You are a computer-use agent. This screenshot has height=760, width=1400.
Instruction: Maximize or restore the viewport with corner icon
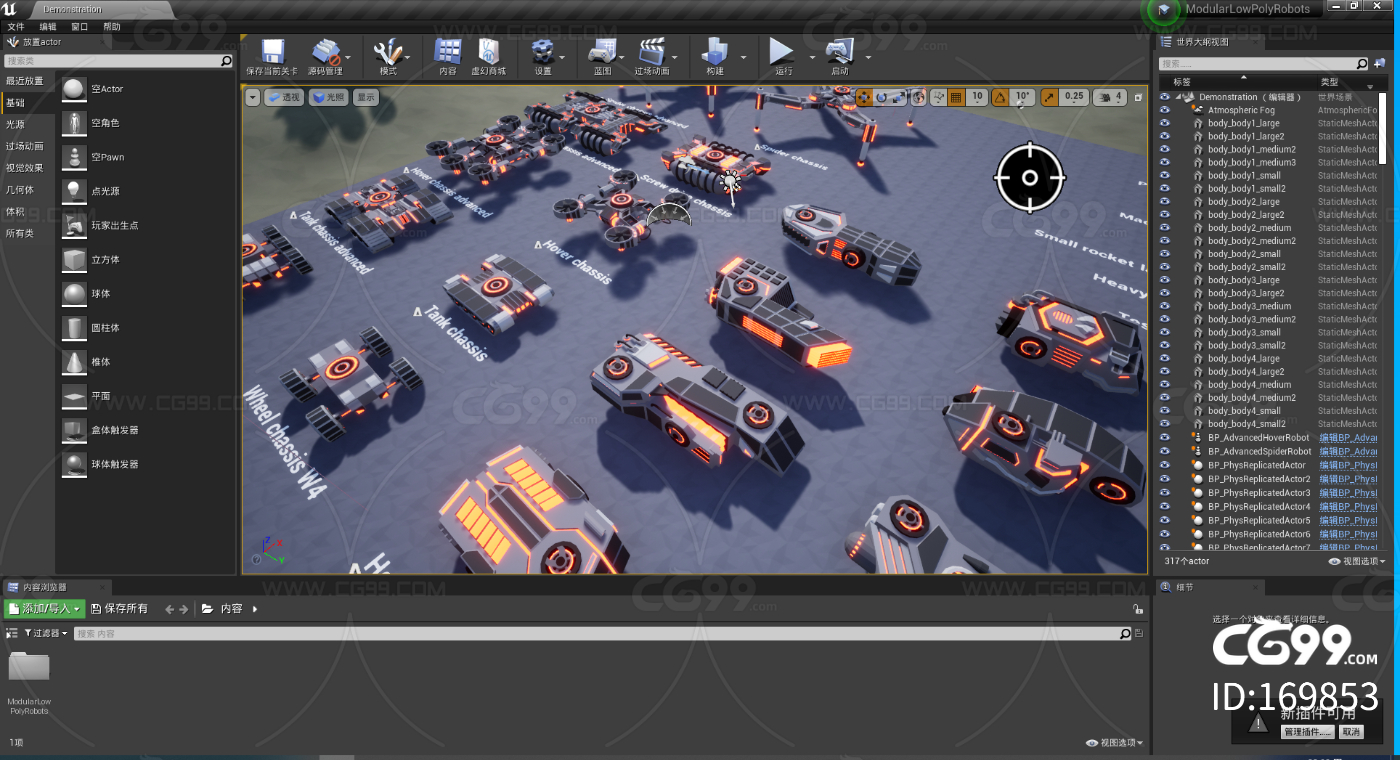point(1138,97)
